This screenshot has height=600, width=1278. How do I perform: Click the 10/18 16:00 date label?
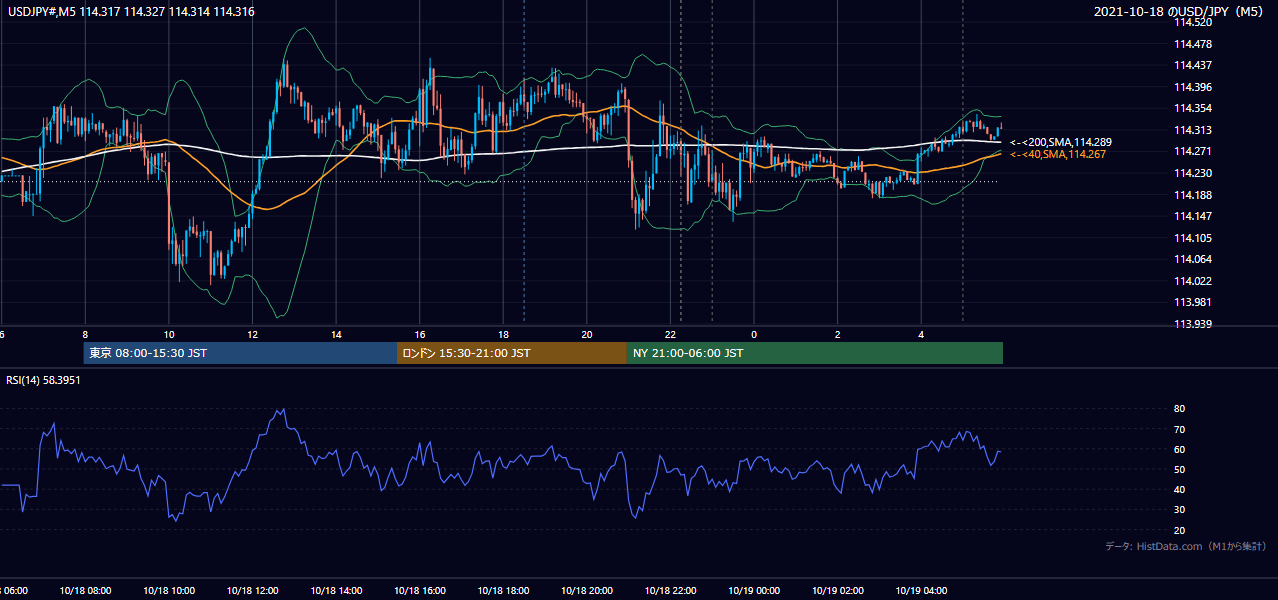[x=420, y=591]
